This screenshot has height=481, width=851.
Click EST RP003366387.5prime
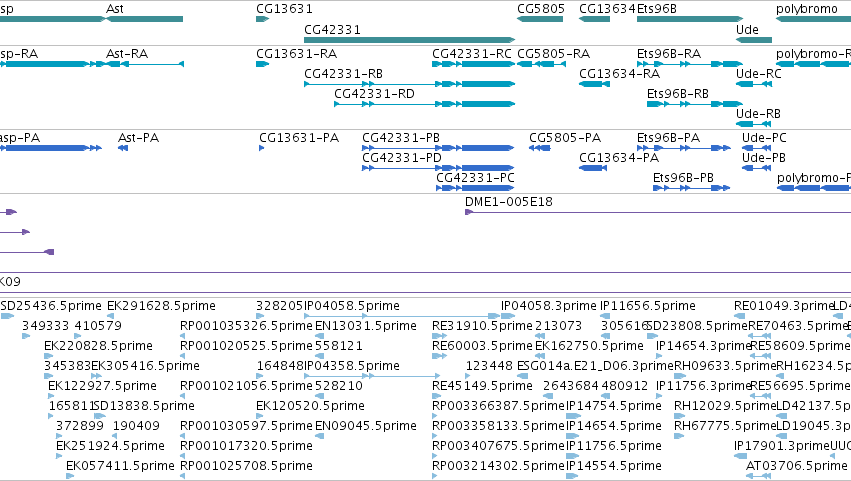(x=498, y=406)
